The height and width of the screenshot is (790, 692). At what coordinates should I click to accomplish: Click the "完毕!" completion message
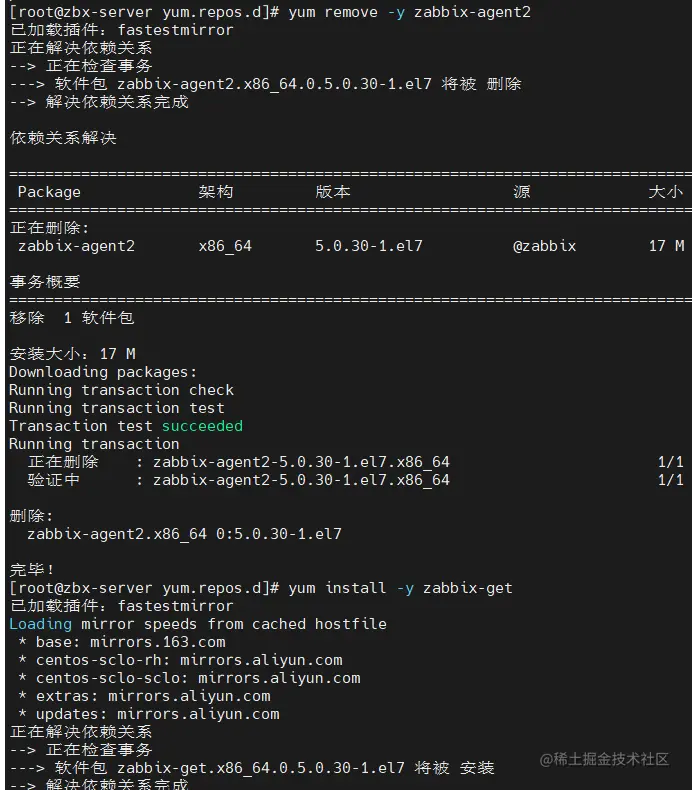(x=32, y=570)
